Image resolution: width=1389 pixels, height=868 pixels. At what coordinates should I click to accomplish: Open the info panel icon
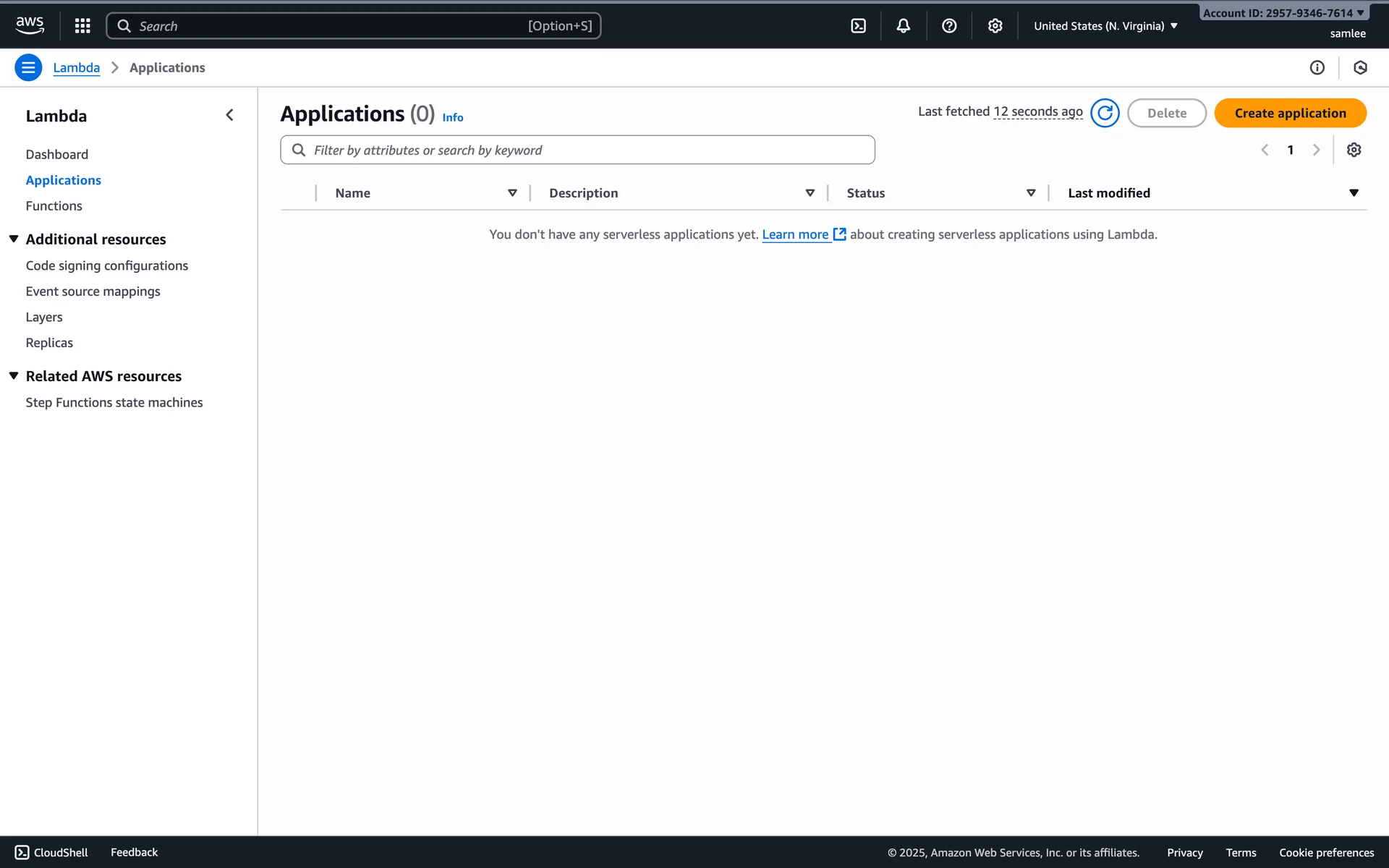coord(1317,67)
